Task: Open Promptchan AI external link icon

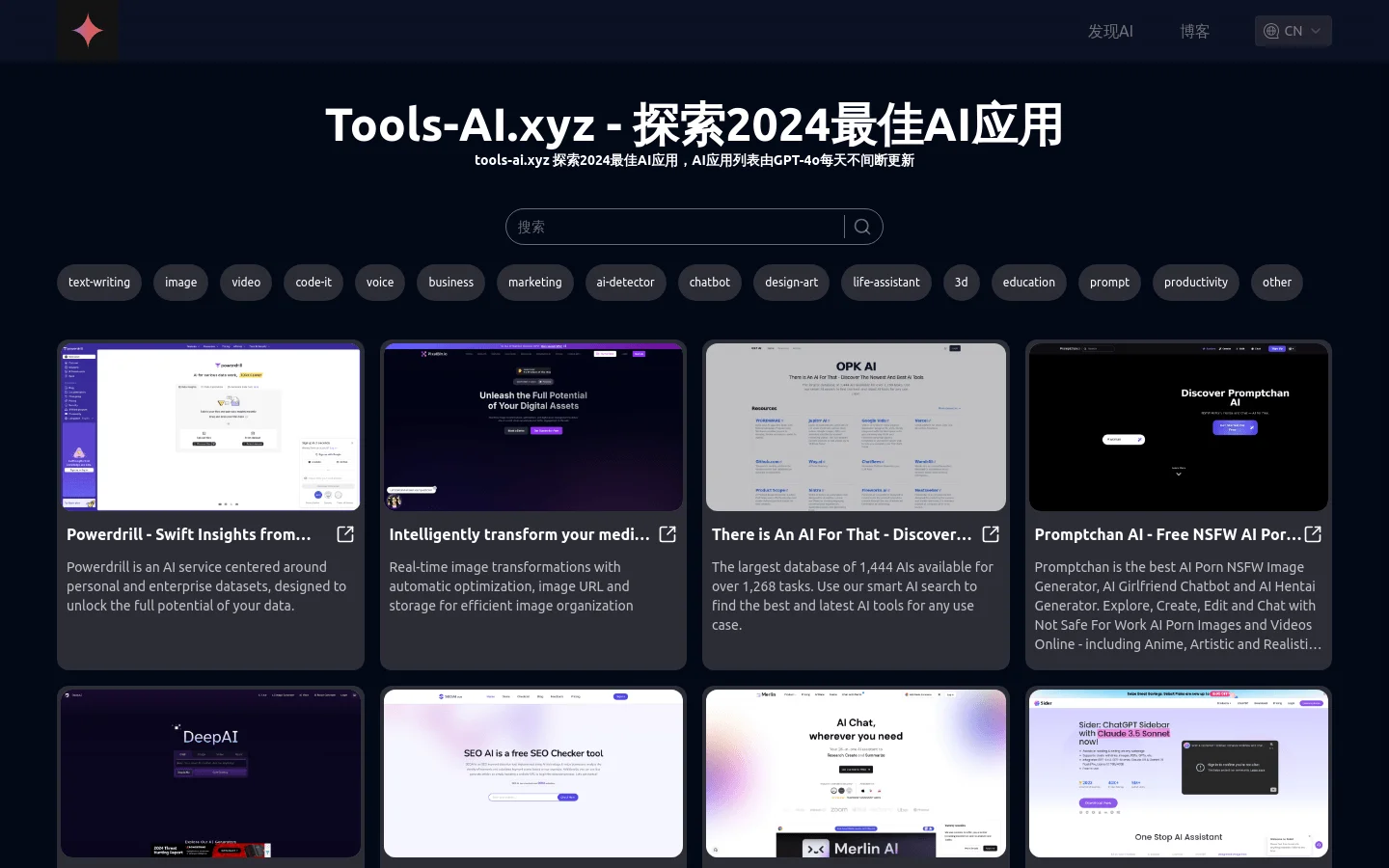Action: click(x=1313, y=534)
